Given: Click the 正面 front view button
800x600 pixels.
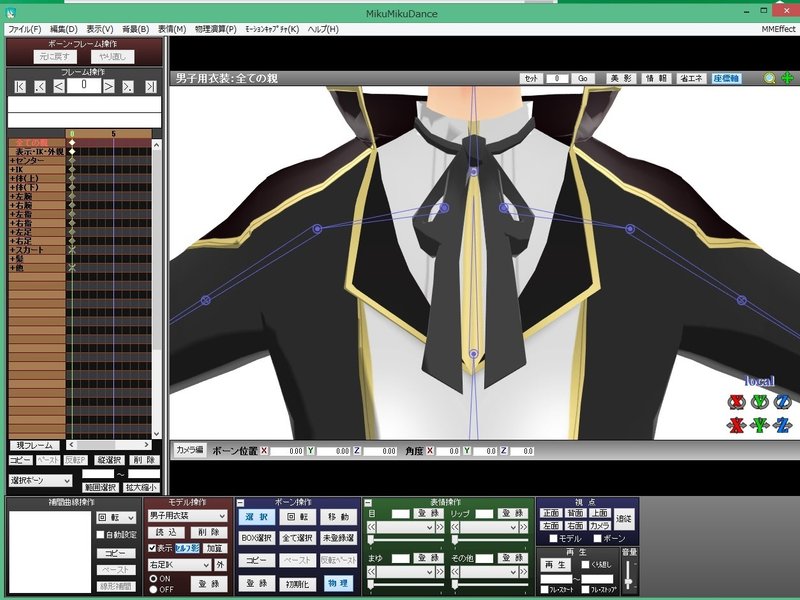Looking at the screenshot, I should coord(551,513).
